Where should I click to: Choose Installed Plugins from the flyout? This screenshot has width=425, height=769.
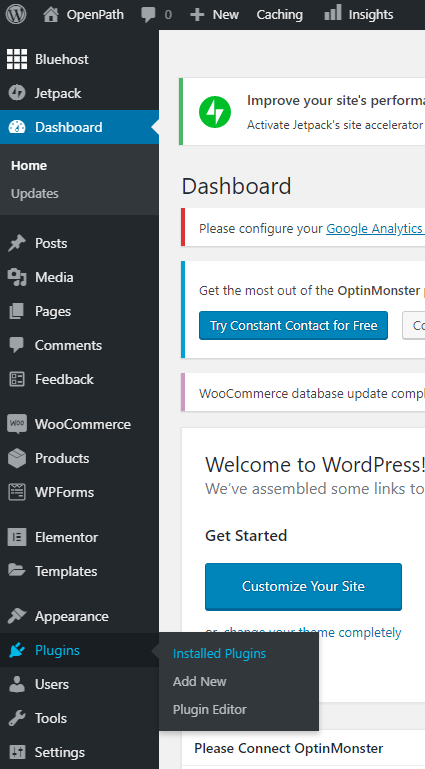pos(219,654)
